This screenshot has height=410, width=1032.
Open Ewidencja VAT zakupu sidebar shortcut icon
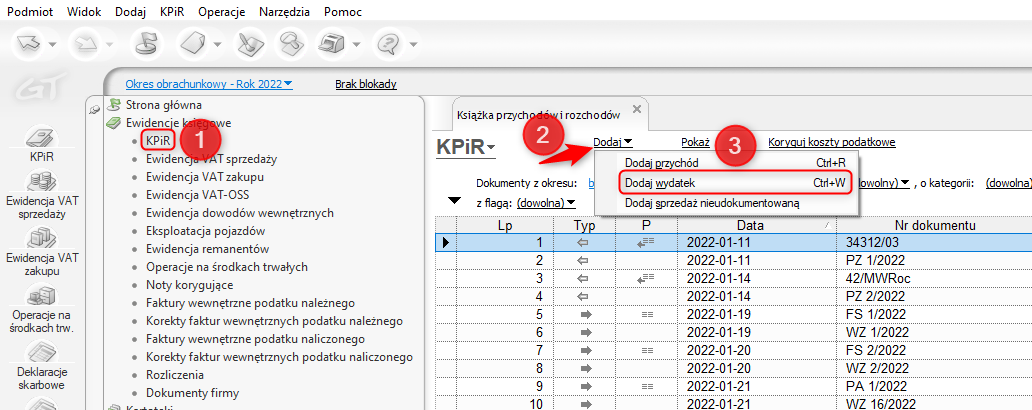click(41, 237)
